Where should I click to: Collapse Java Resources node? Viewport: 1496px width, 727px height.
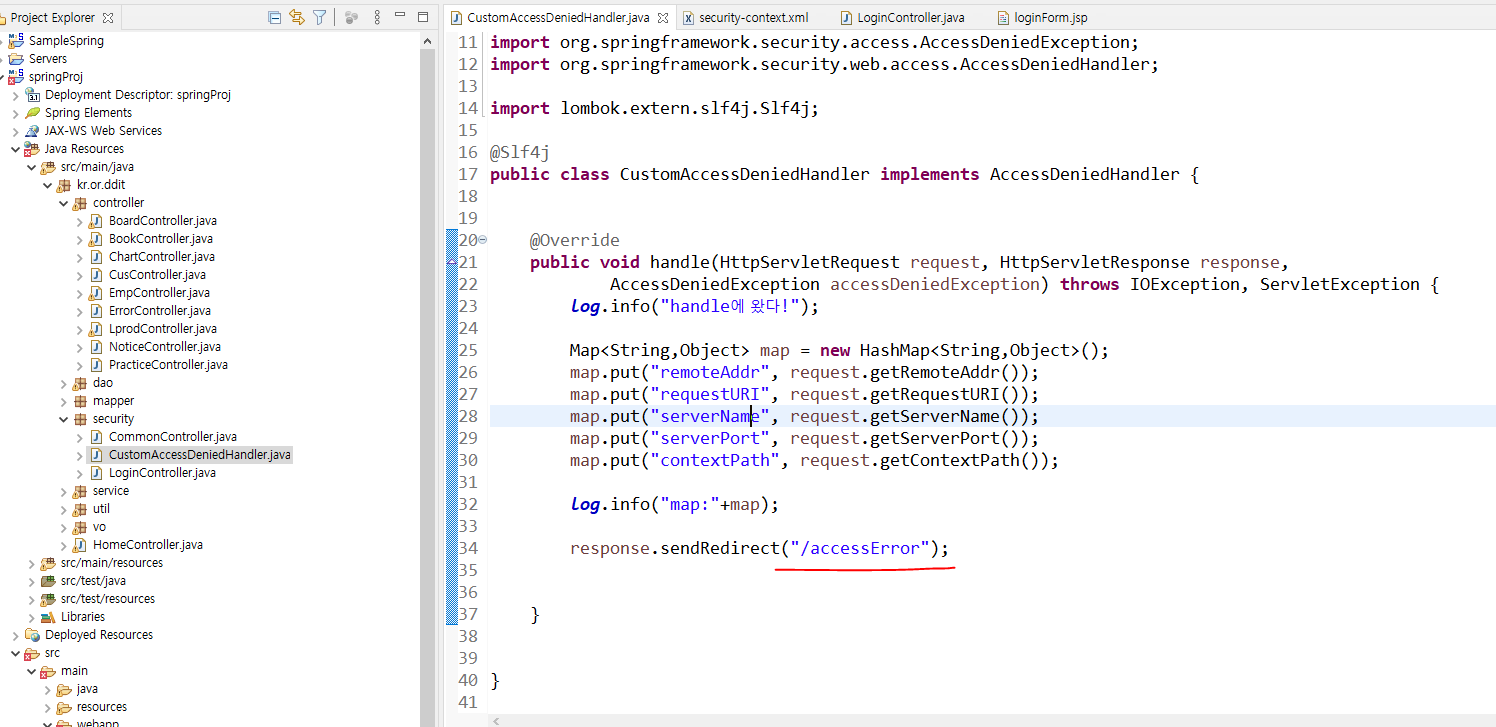point(16,149)
